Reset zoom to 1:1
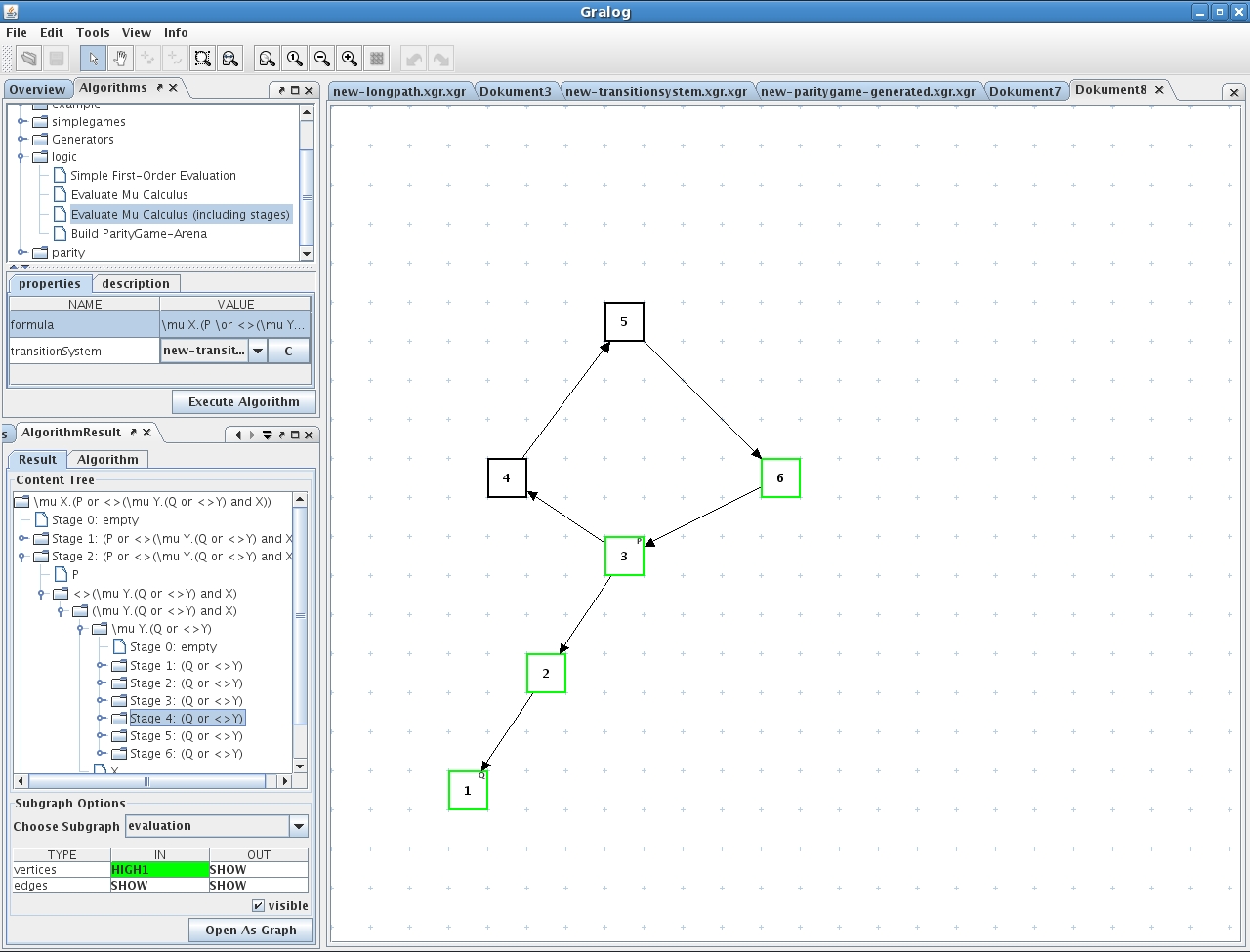Image resolution: width=1250 pixels, height=952 pixels. coord(294,59)
